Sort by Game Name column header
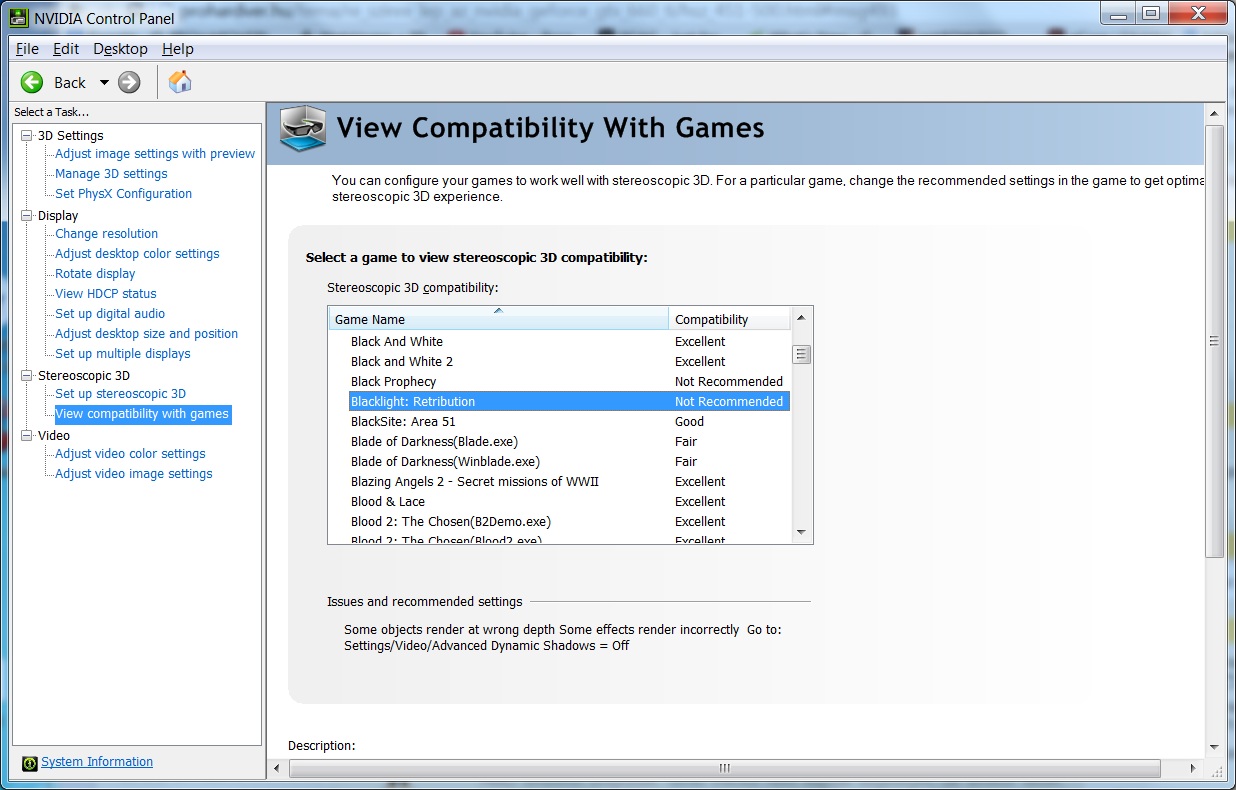Image resolution: width=1236 pixels, height=790 pixels. 498,319
